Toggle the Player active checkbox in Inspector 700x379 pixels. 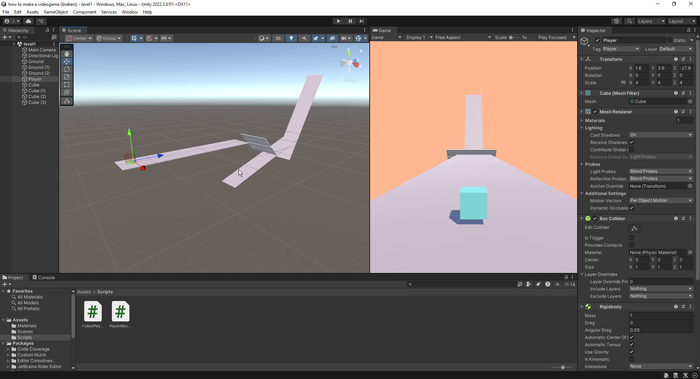[598, 40]
